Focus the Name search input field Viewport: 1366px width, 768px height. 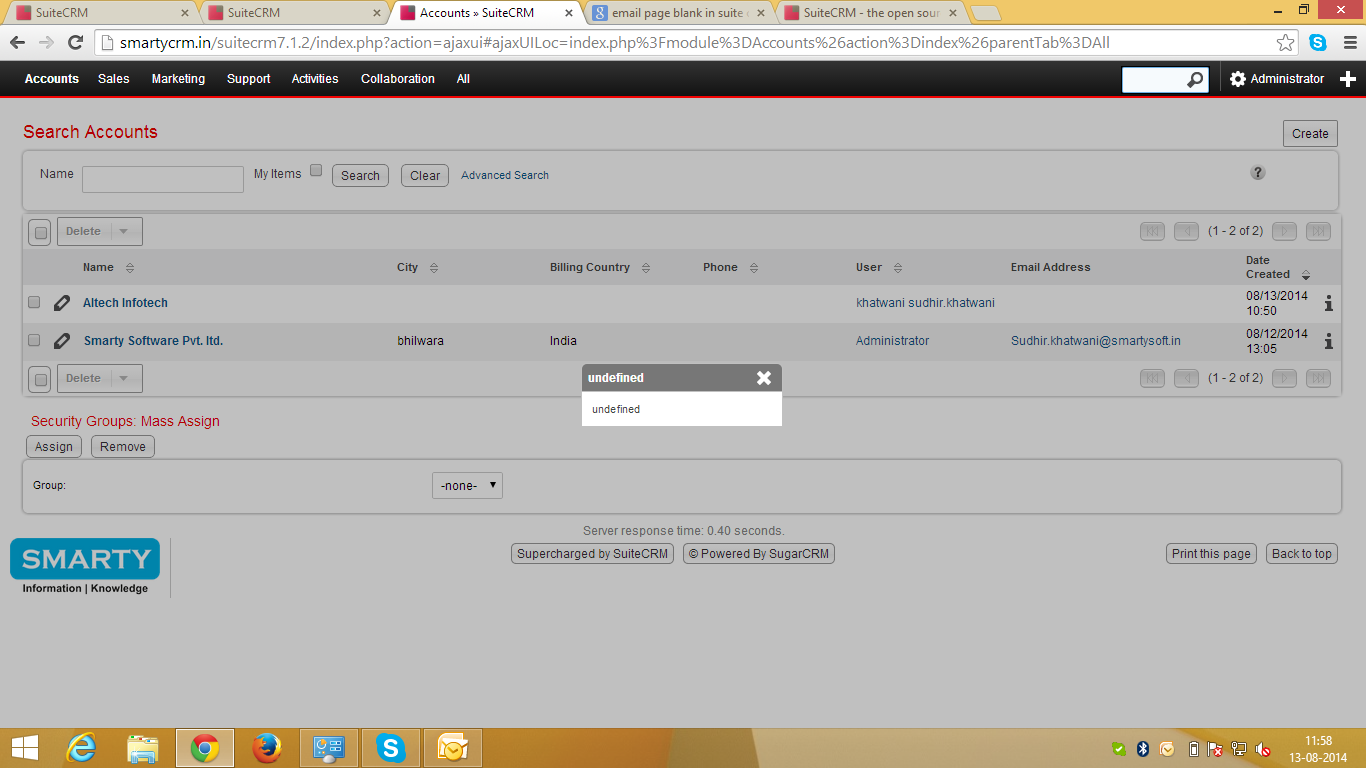coord(163,179)
